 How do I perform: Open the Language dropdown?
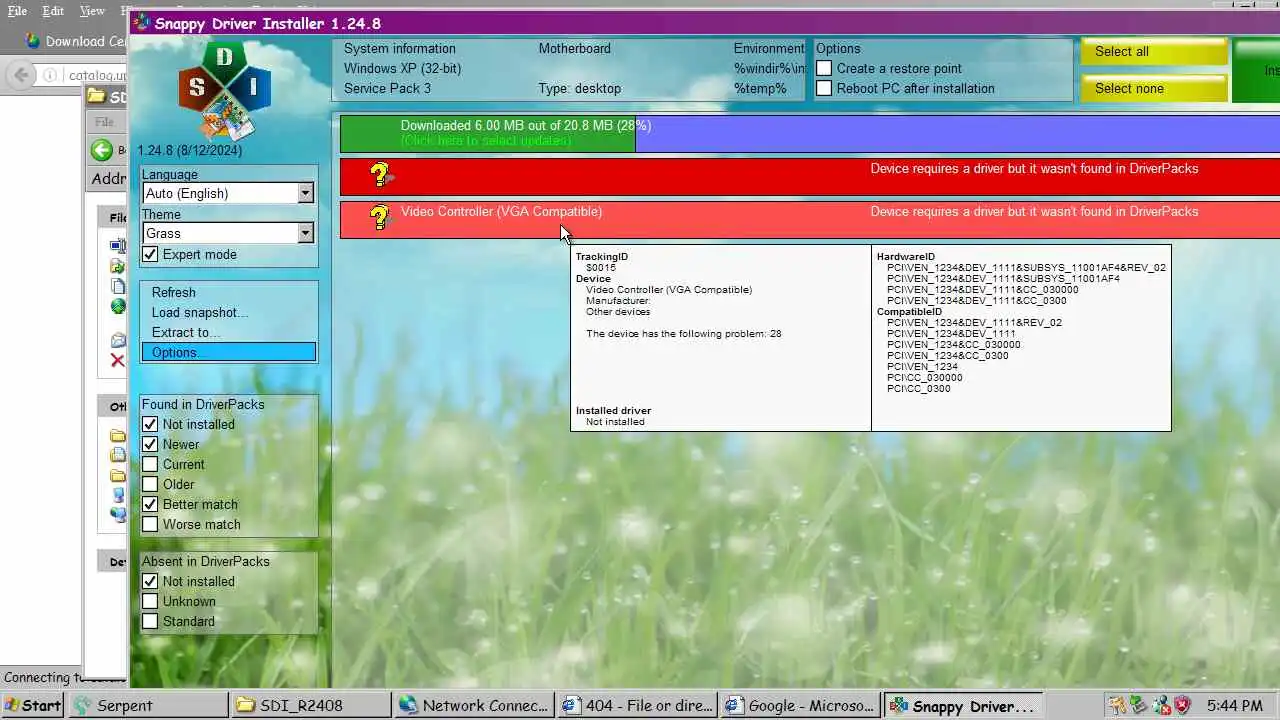228,193
